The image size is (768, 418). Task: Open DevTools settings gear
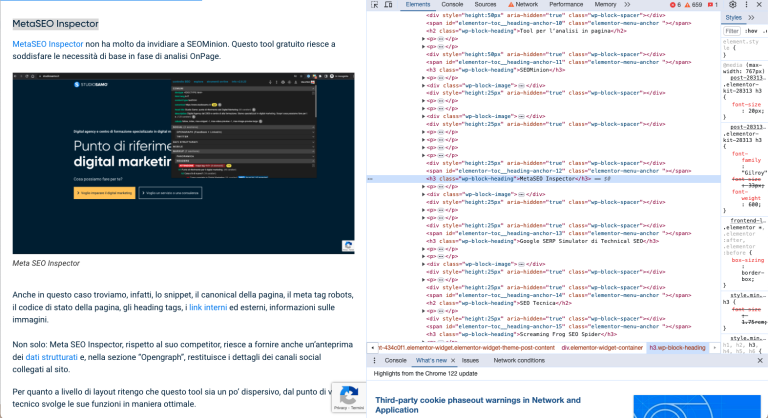pos(732,5)
